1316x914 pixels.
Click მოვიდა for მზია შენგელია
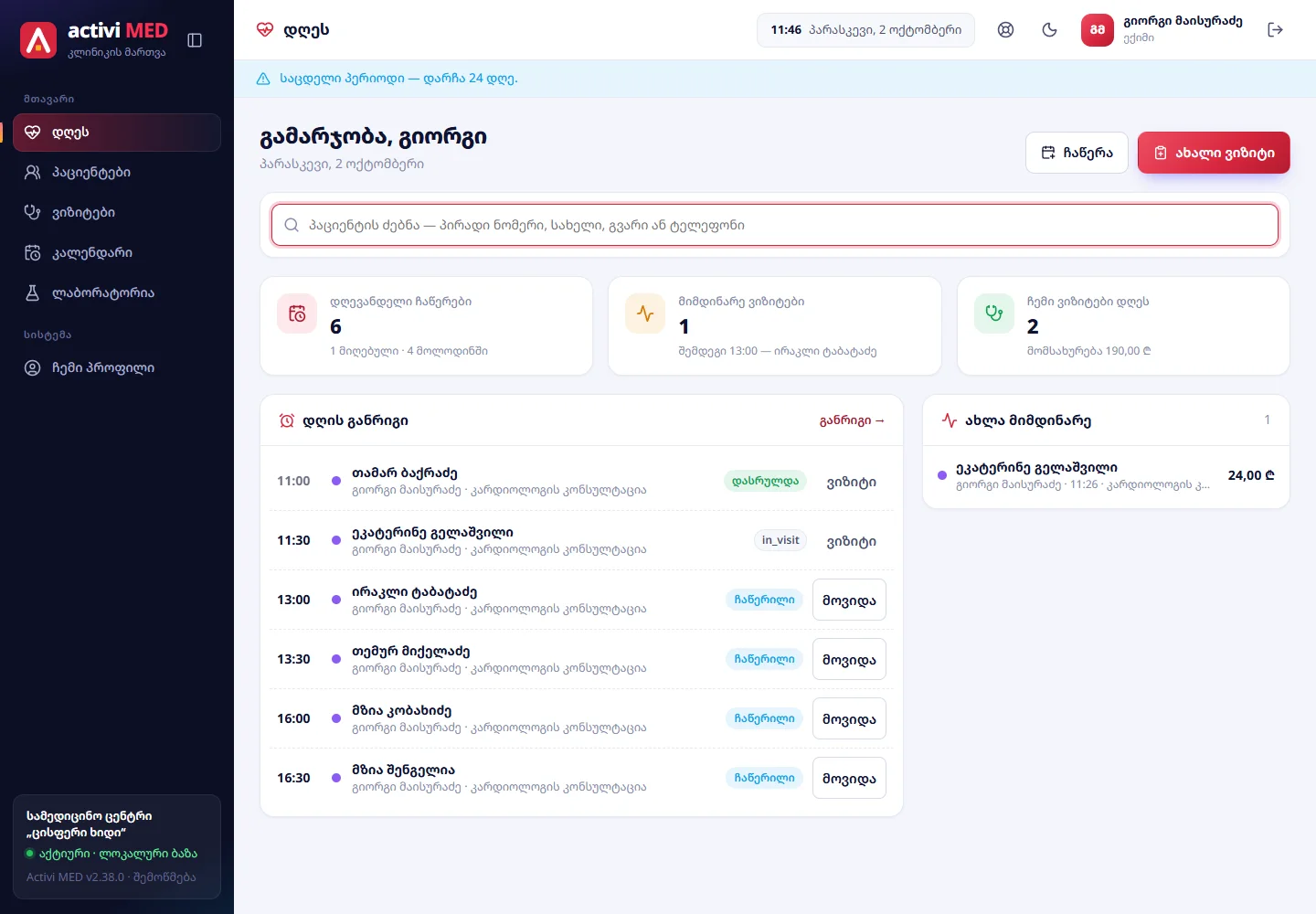[x=849, y=779]
